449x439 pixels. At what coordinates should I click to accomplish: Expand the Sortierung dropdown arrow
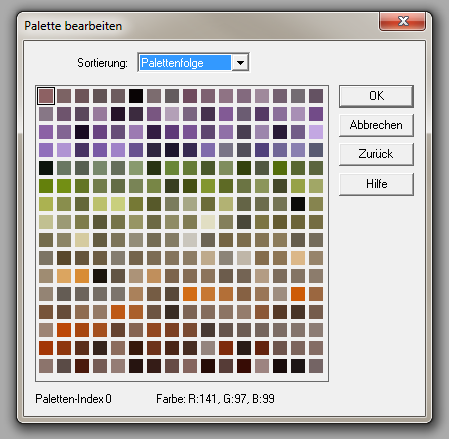point(240,63)
